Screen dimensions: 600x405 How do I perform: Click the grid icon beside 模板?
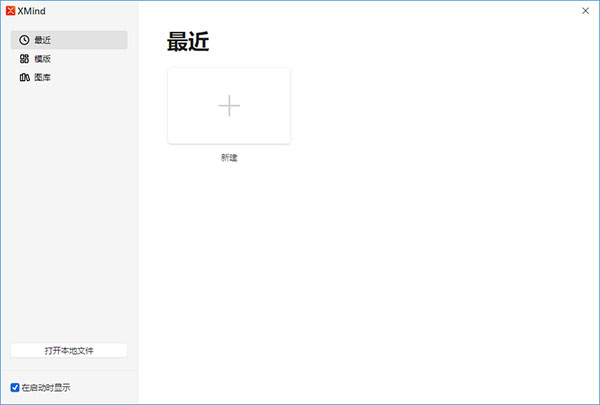(x=24, y=59)
